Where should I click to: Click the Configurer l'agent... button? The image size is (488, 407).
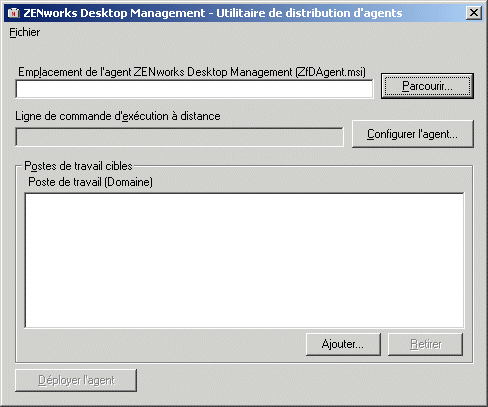(413, 134)
